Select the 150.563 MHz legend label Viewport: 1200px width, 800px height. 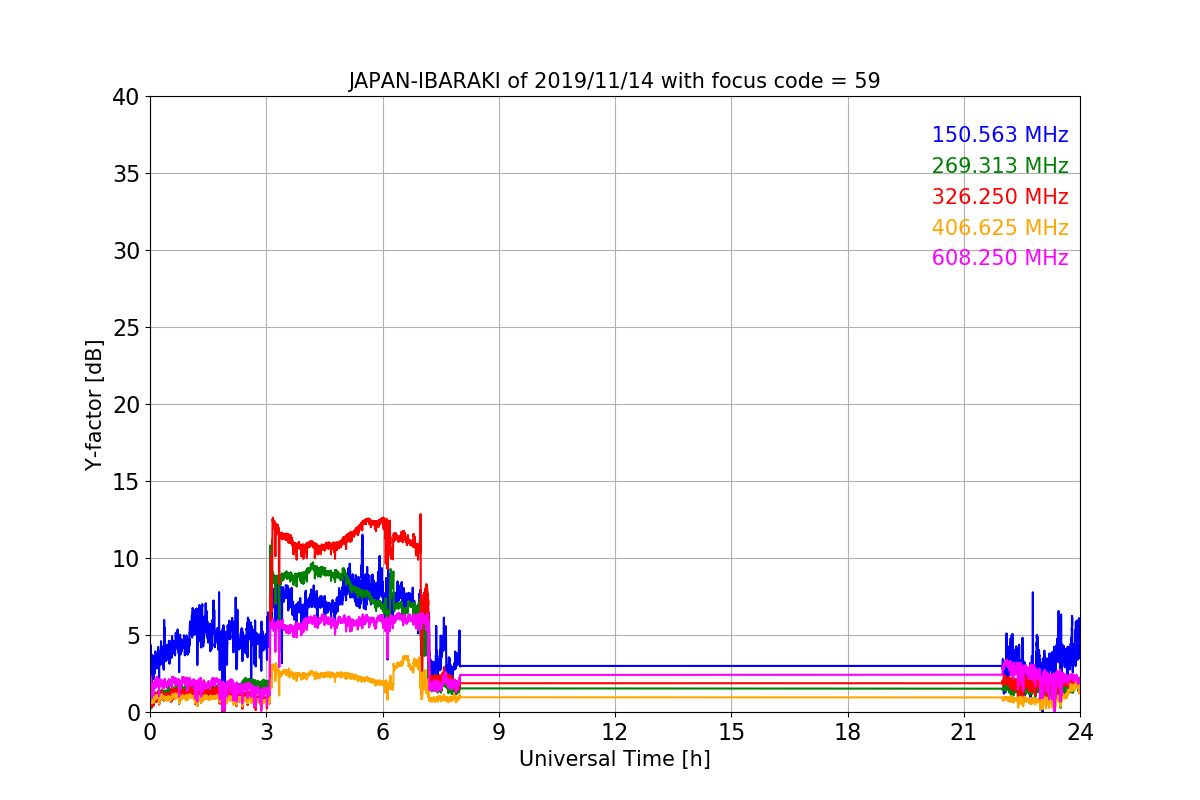tap(1000, 135)
